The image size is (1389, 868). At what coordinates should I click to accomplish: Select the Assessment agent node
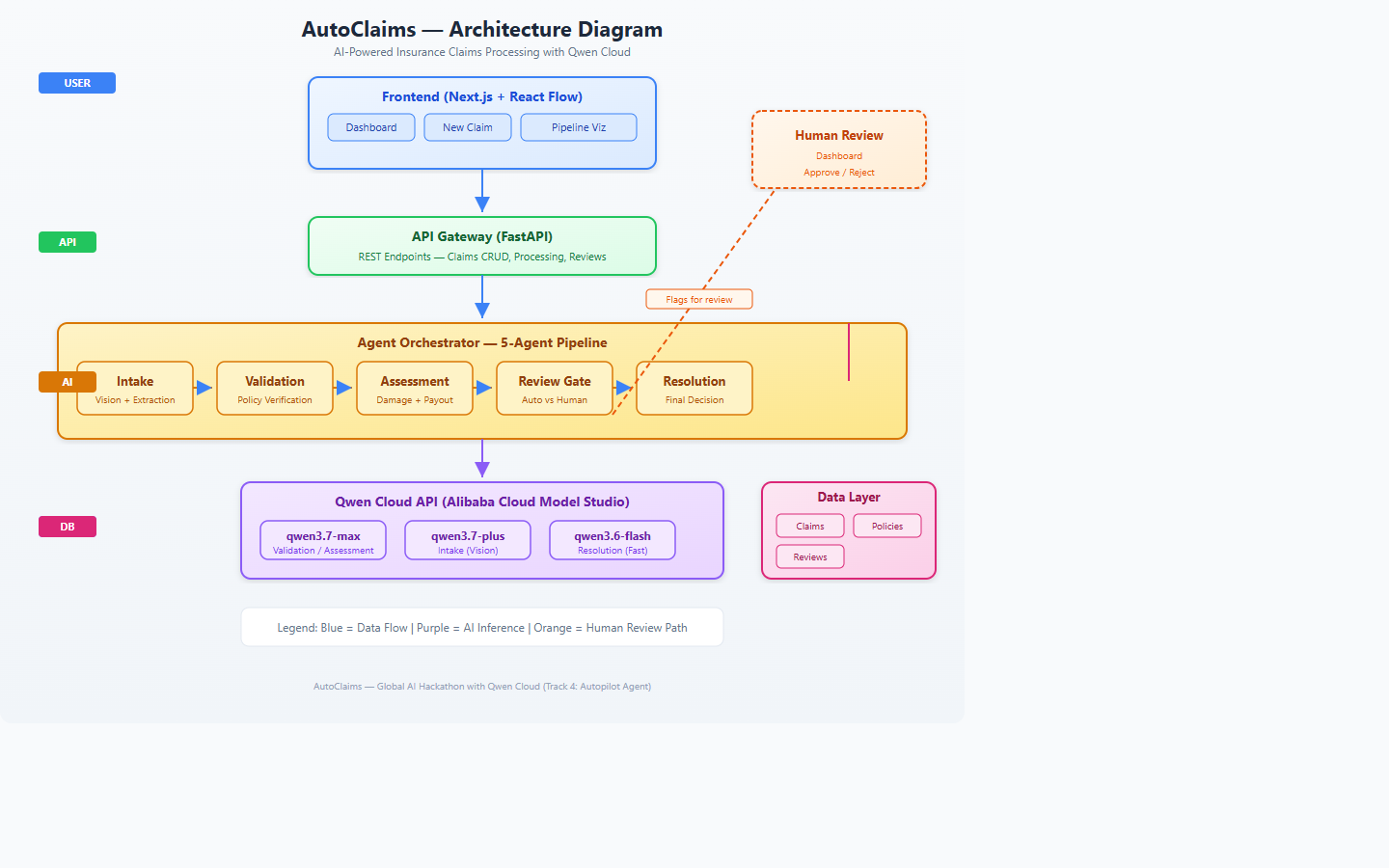[415, 389]
